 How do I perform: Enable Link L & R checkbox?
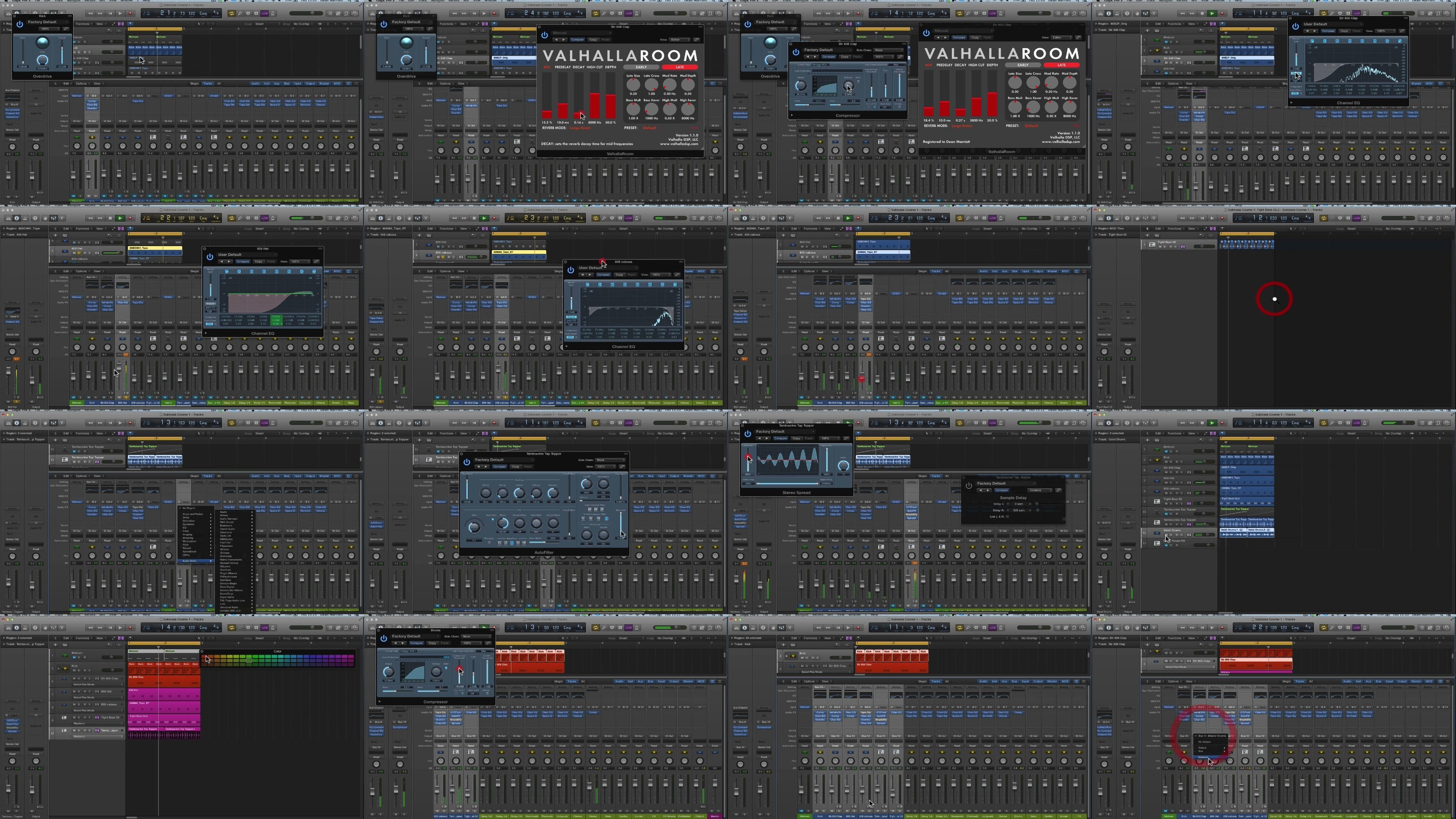coord(1007,516)
